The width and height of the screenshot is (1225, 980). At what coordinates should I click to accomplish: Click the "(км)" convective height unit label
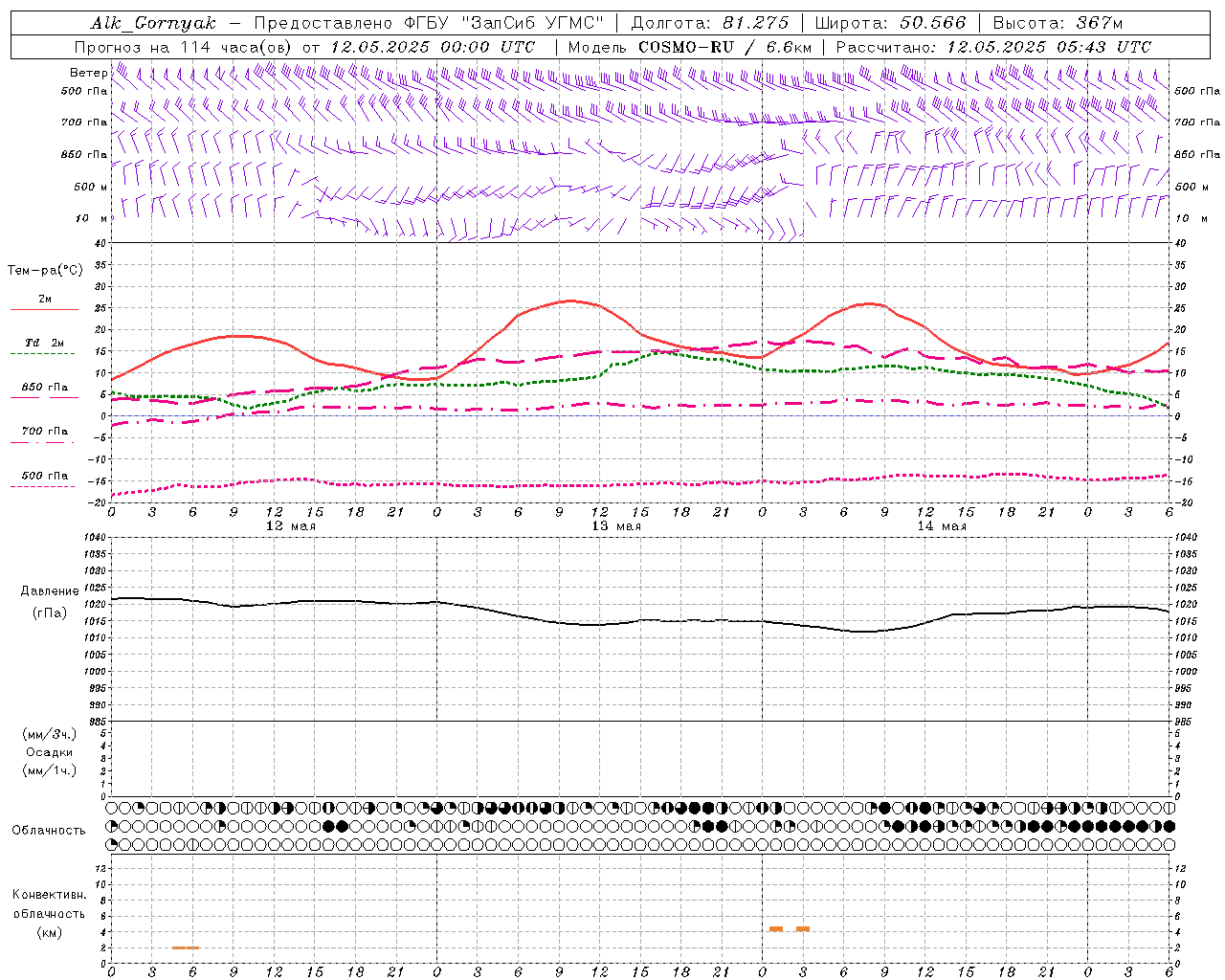pyautogui.click(x=50, y=932)
